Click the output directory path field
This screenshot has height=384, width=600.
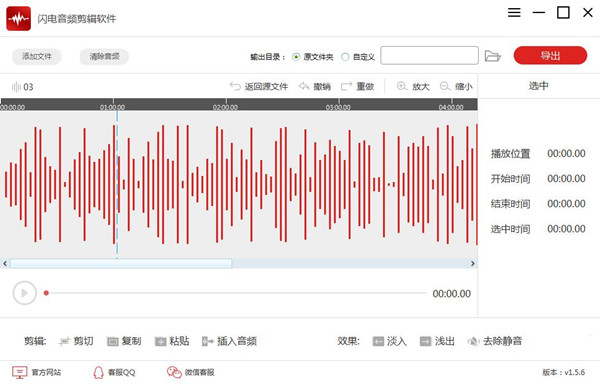[x=429, y=56]
